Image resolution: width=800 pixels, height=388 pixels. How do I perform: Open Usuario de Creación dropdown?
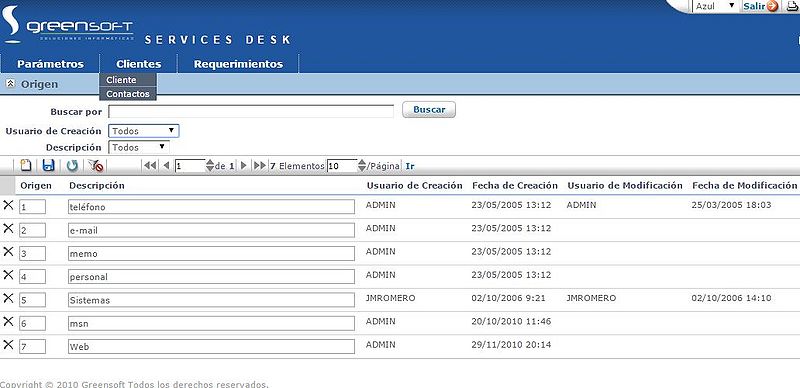(143, 131)
